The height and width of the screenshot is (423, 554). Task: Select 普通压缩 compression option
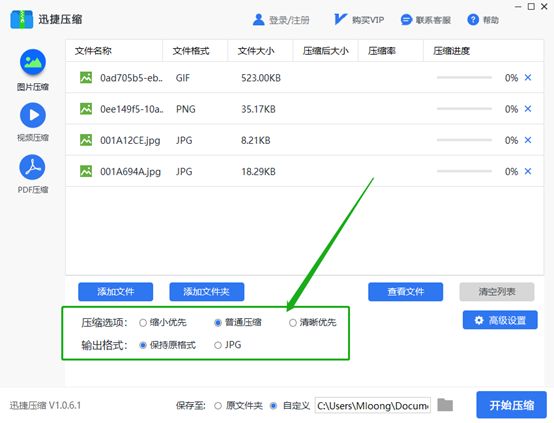coord(218,323)
